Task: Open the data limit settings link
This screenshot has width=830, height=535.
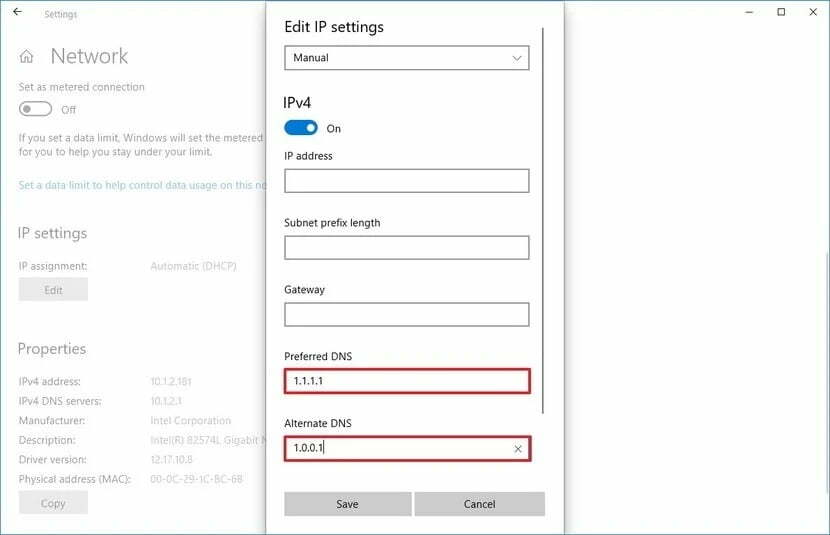Action: tap(142, 185)
